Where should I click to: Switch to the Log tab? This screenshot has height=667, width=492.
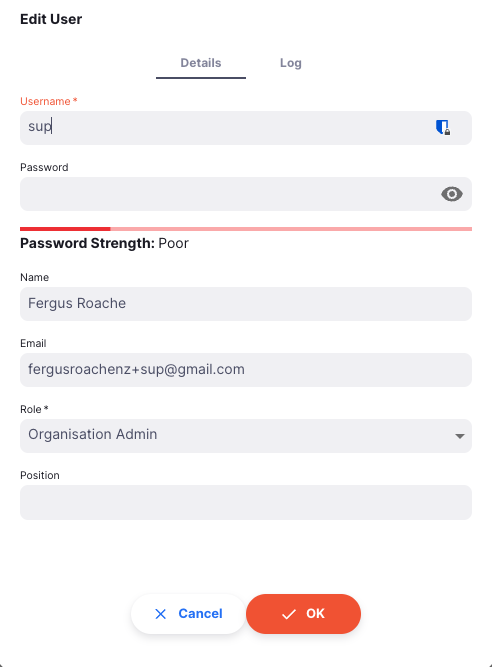tap(291, 63)
